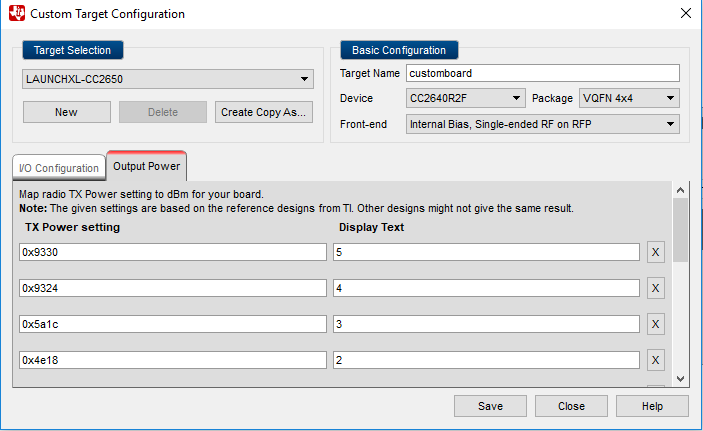Open the Package dropdown showing VQFN 4x4
The image size is (703, 431).
point(629,98)
